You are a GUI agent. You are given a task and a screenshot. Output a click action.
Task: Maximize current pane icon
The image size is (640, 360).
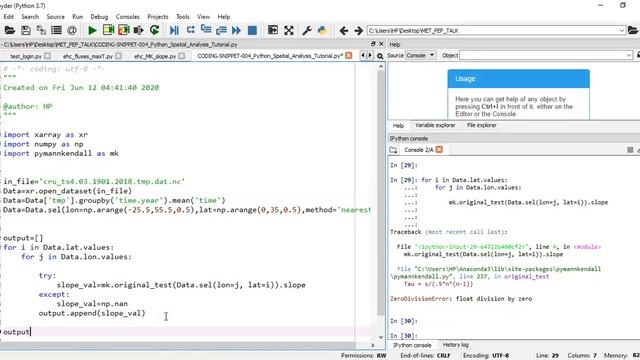coord(273,30)
